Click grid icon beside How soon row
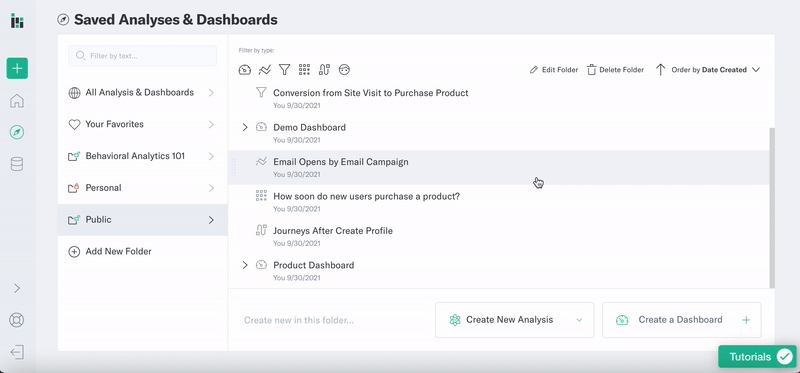This screenshot has width=800, height=373. pyautogui.click(x=261, y=195)
